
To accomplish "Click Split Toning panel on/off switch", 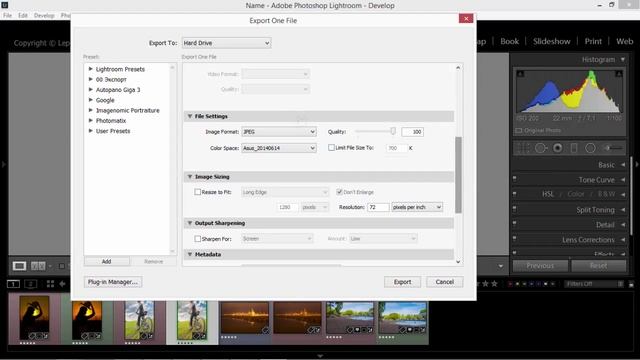I will click(x=515, y=209).
